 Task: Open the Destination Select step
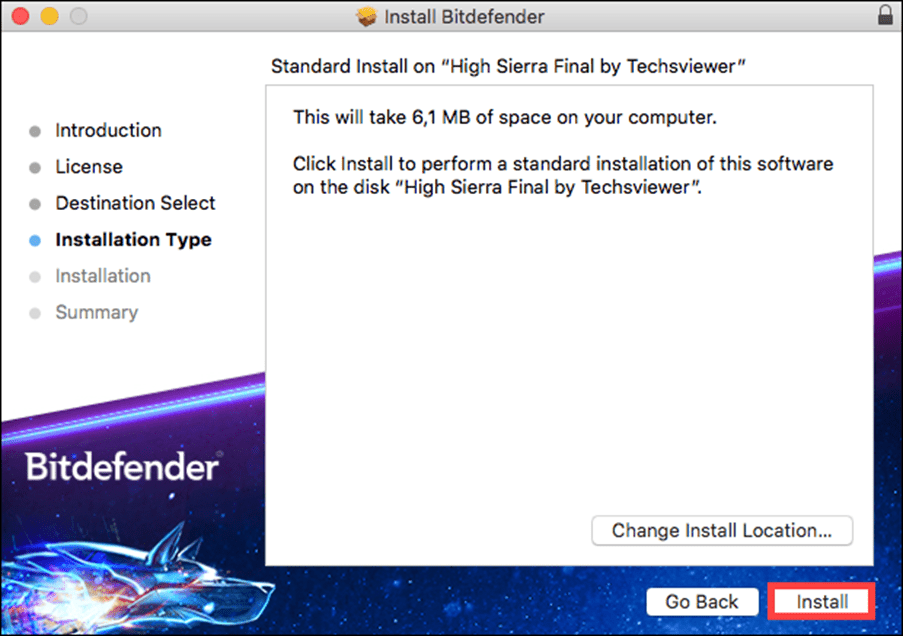pos(135,203)
